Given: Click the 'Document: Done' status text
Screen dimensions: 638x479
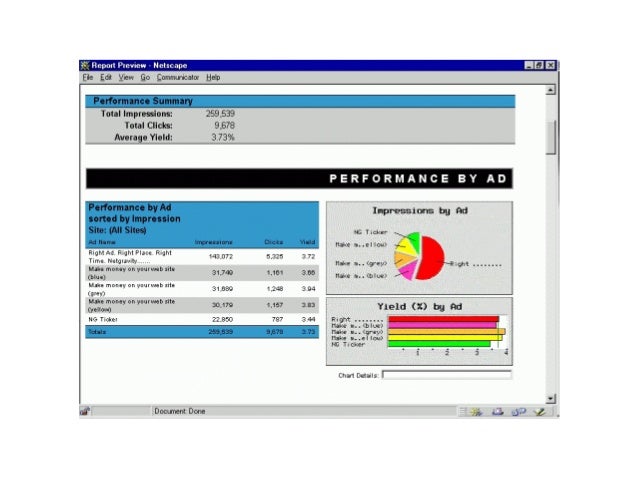Looking at the screenshot, I should pos(179,411).
